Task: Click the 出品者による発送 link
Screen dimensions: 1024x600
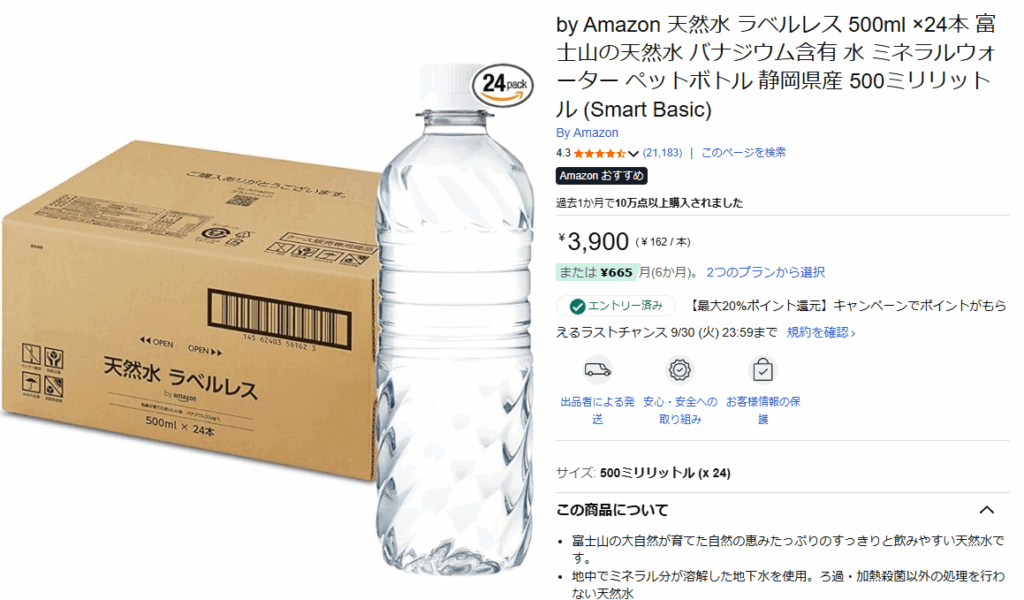Action: [598, 410]
